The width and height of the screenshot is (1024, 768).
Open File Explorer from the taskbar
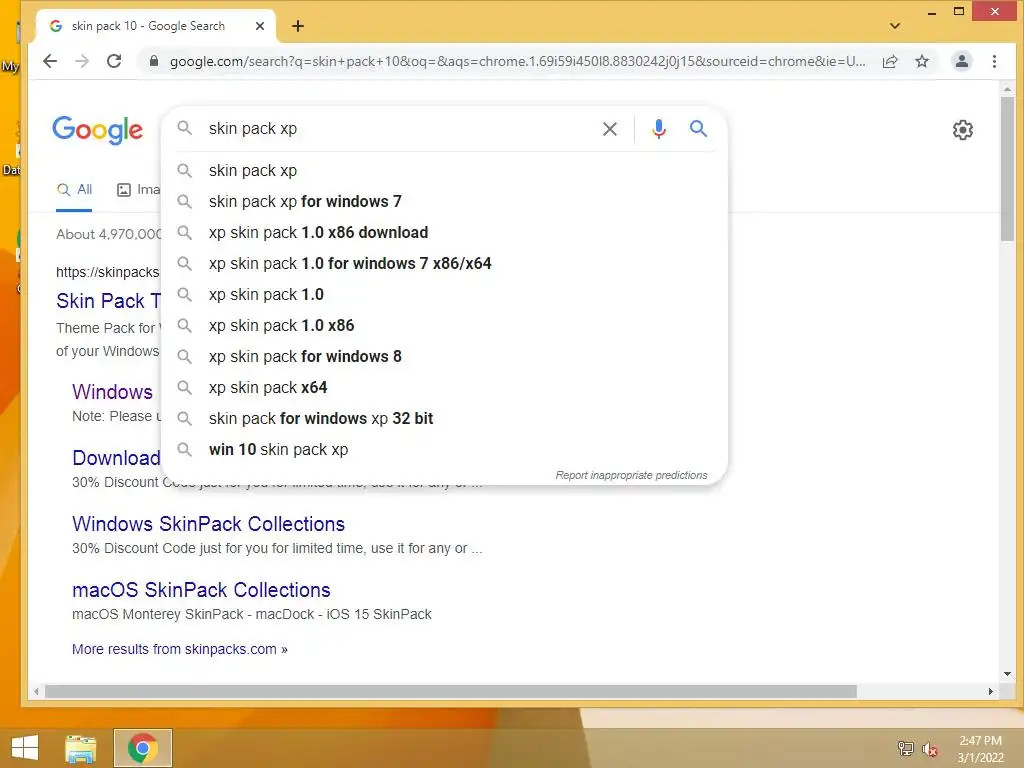80,748
